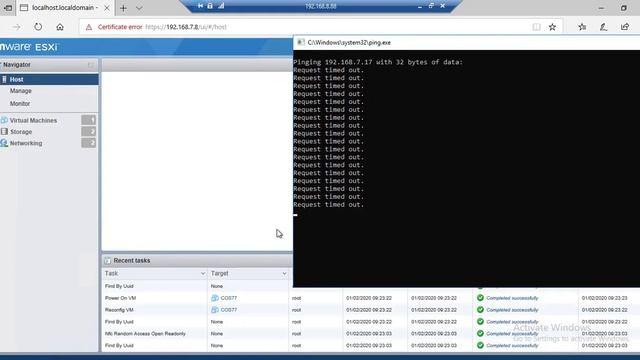Show tab previews chevron

tap(139, 8)
